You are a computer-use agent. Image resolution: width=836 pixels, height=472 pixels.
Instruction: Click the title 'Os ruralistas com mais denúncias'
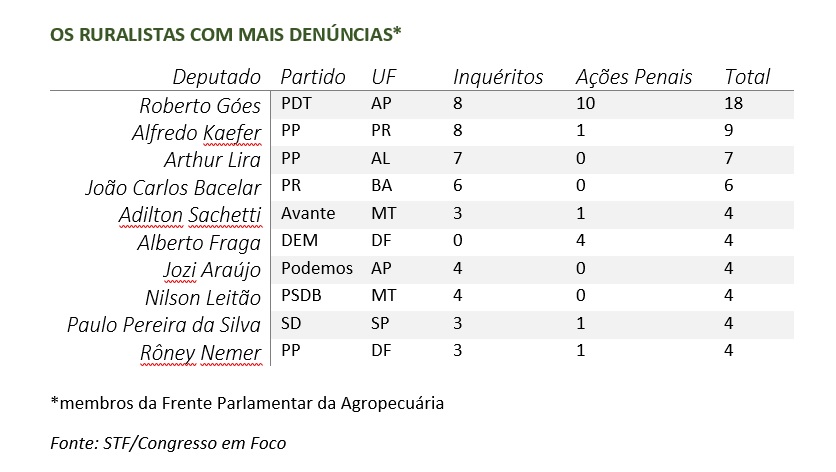[226, 35]
